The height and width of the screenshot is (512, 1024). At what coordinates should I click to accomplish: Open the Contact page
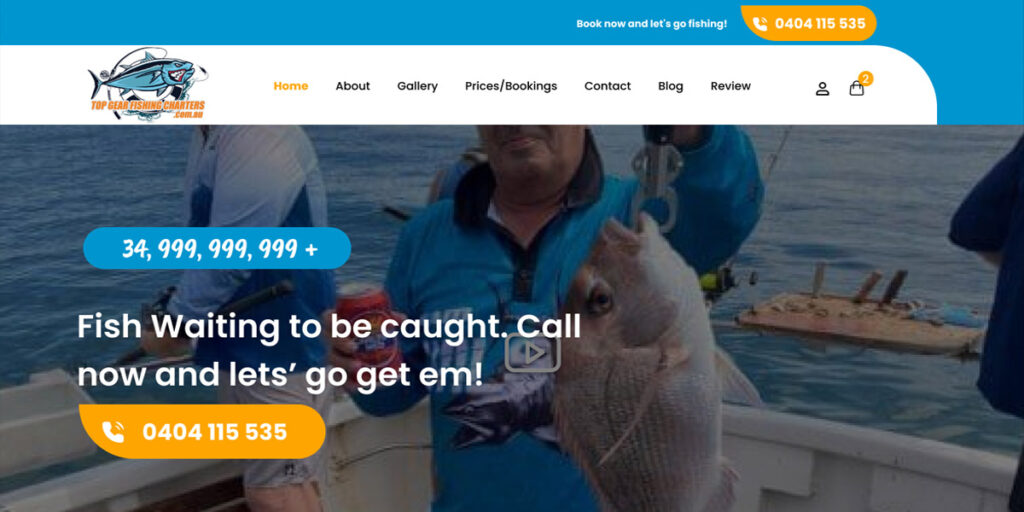607,86
